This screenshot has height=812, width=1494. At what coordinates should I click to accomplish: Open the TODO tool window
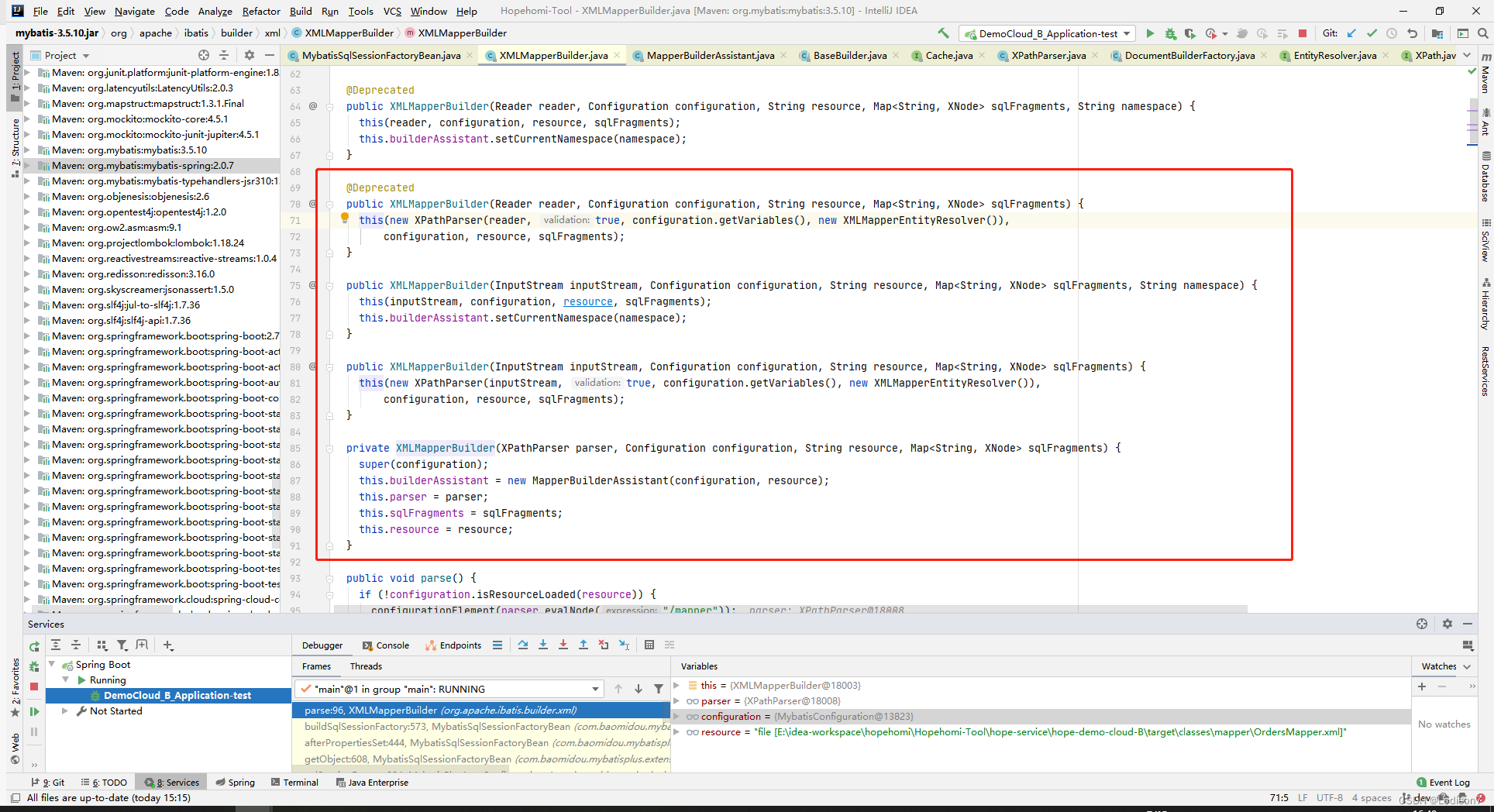(104, 782)
